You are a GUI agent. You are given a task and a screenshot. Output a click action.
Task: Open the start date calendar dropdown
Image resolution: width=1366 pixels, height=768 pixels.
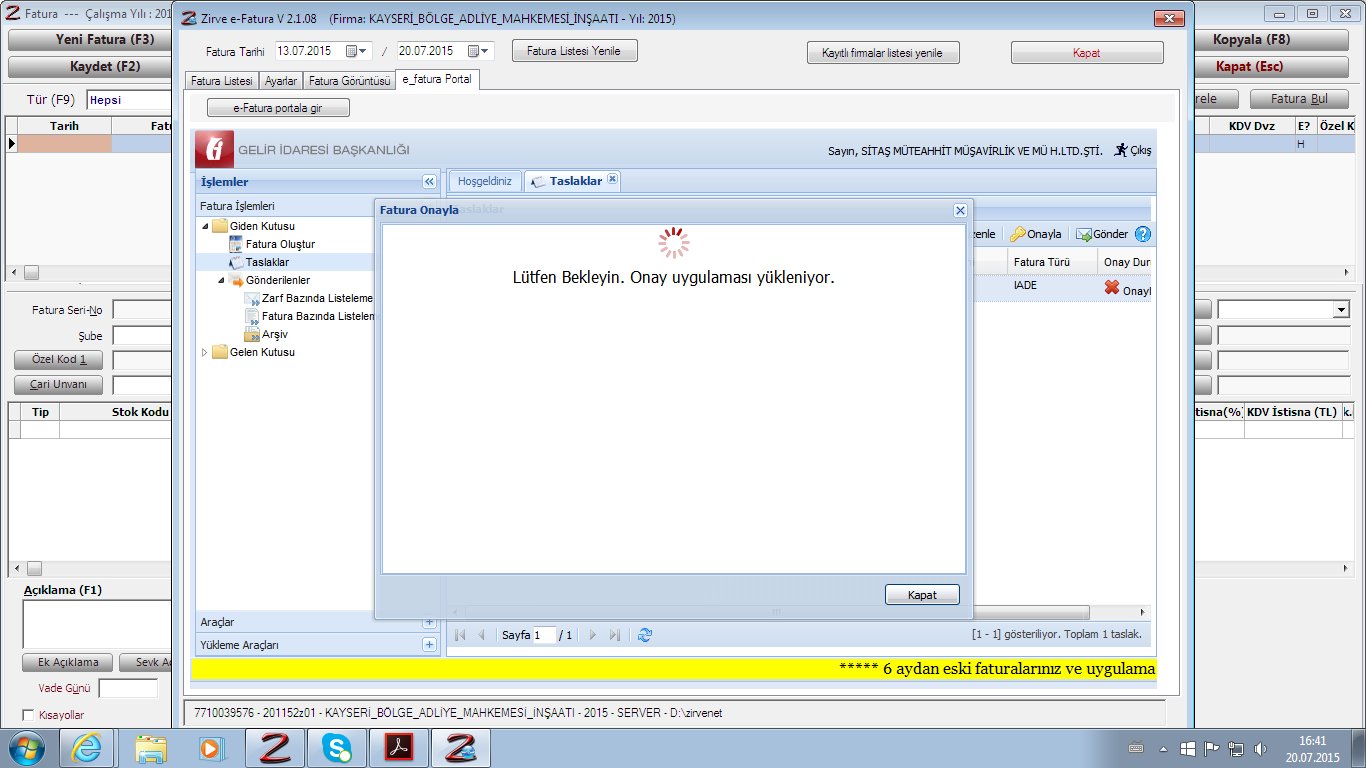356,51
